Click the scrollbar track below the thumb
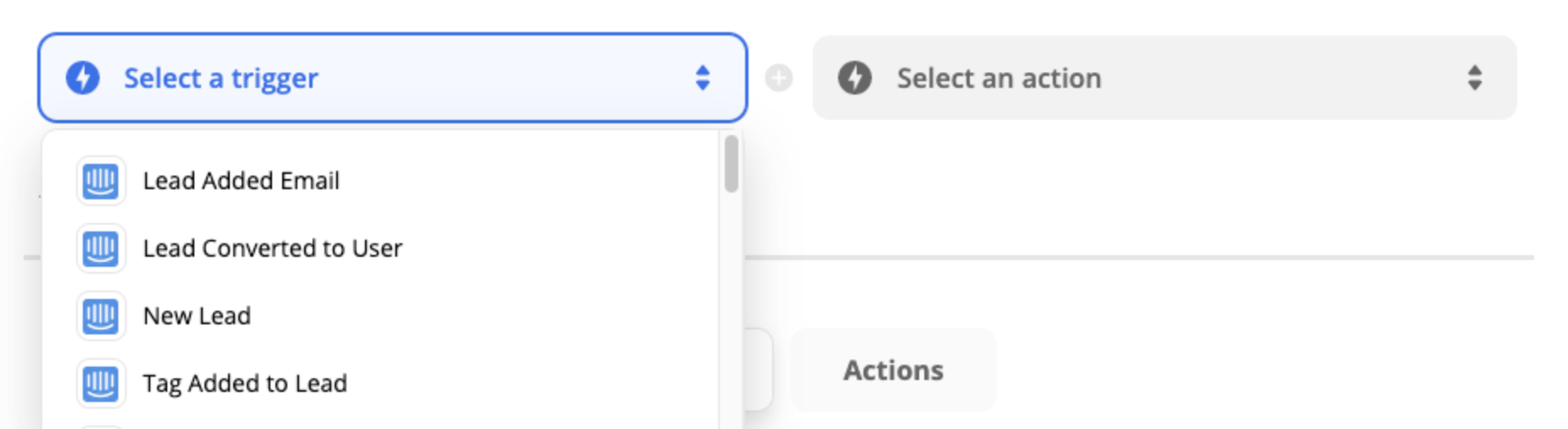 click(731, 312)
